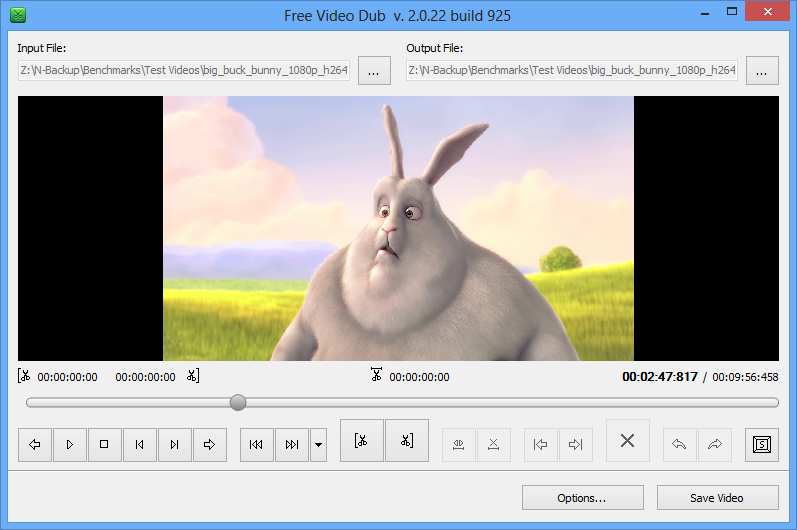Click the selection end scissors icon above timeline
Image resolution: width=797 pixels, height=530 pixels.
click(193, 376)
